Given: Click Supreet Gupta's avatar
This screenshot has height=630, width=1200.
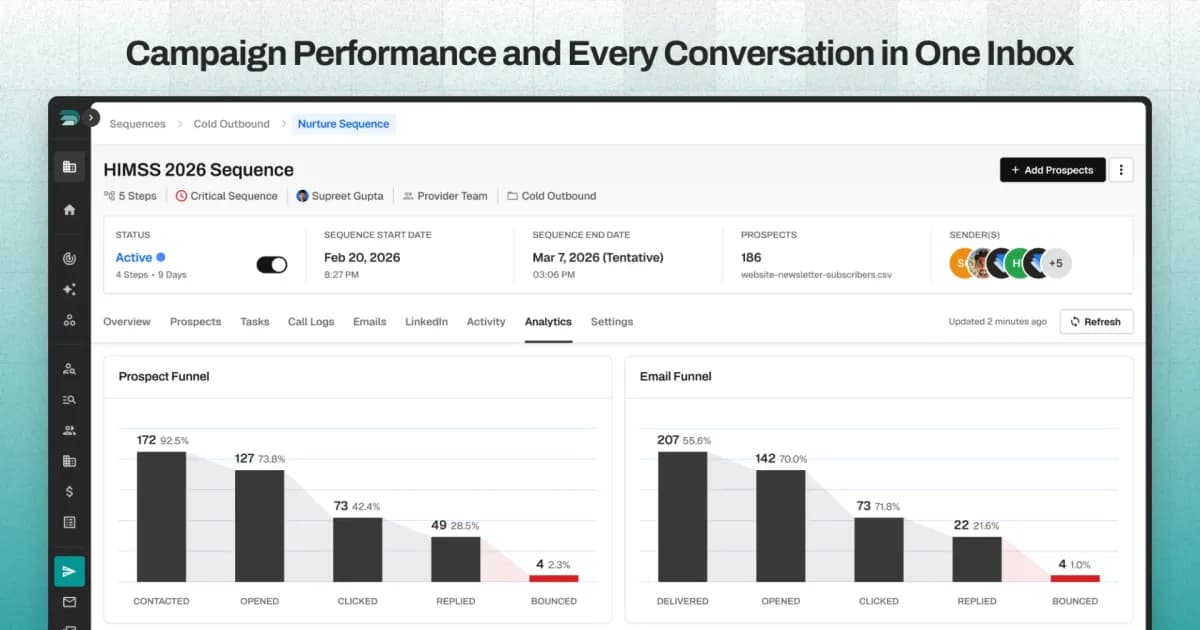Looking at the screenshot, I should pos(302,196).
